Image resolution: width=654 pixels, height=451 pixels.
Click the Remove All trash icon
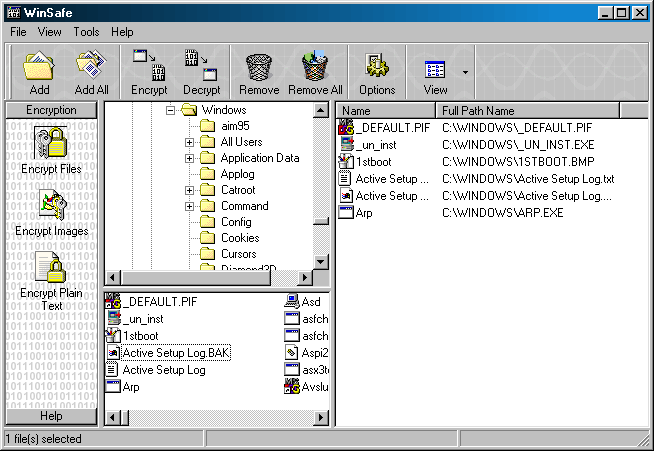(315, 72)
